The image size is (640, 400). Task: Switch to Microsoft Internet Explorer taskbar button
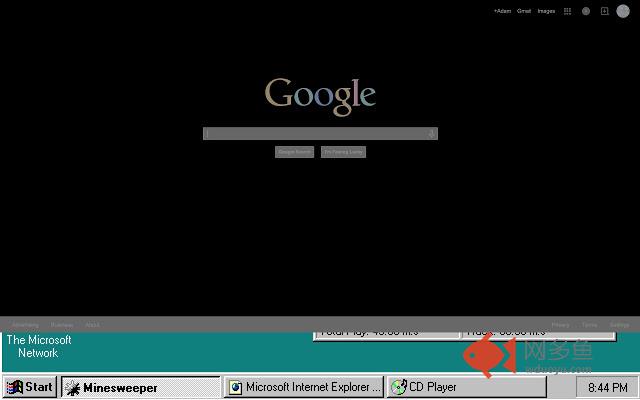[x=304, y=387]
